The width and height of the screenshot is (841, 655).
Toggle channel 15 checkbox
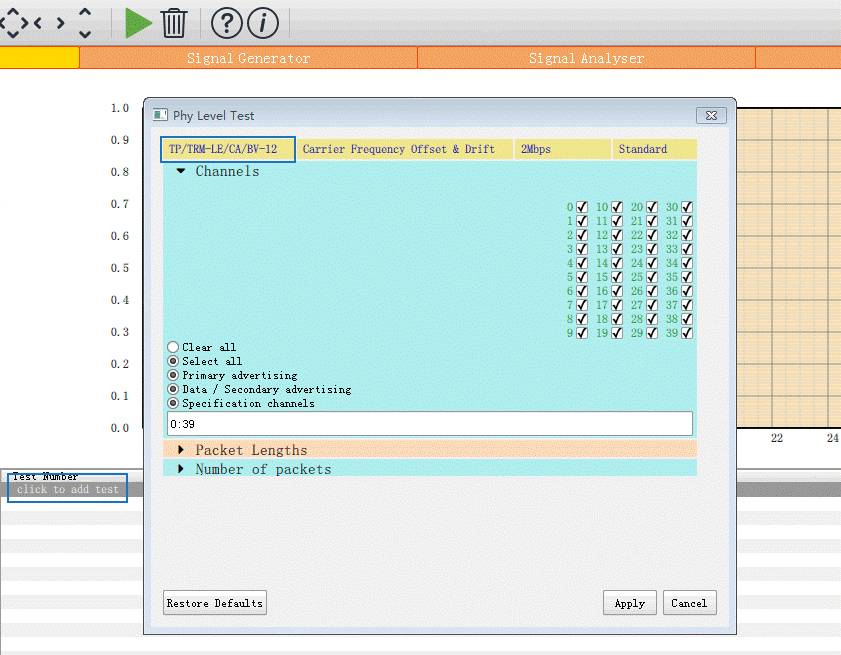617,277
